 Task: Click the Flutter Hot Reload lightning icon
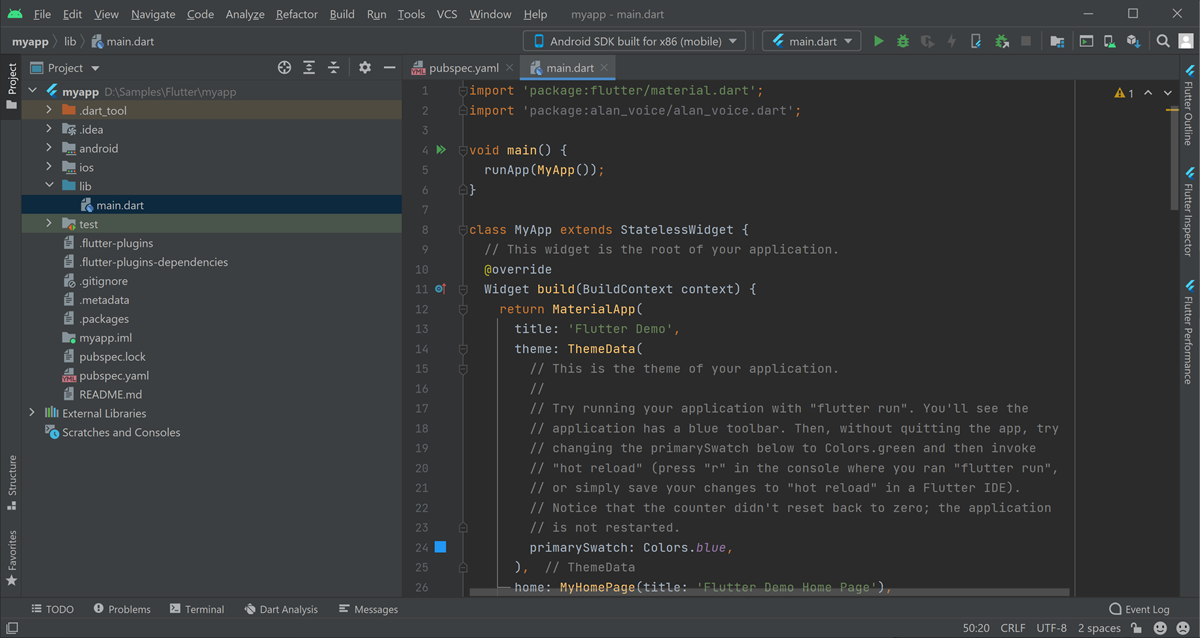click(951, 41)
